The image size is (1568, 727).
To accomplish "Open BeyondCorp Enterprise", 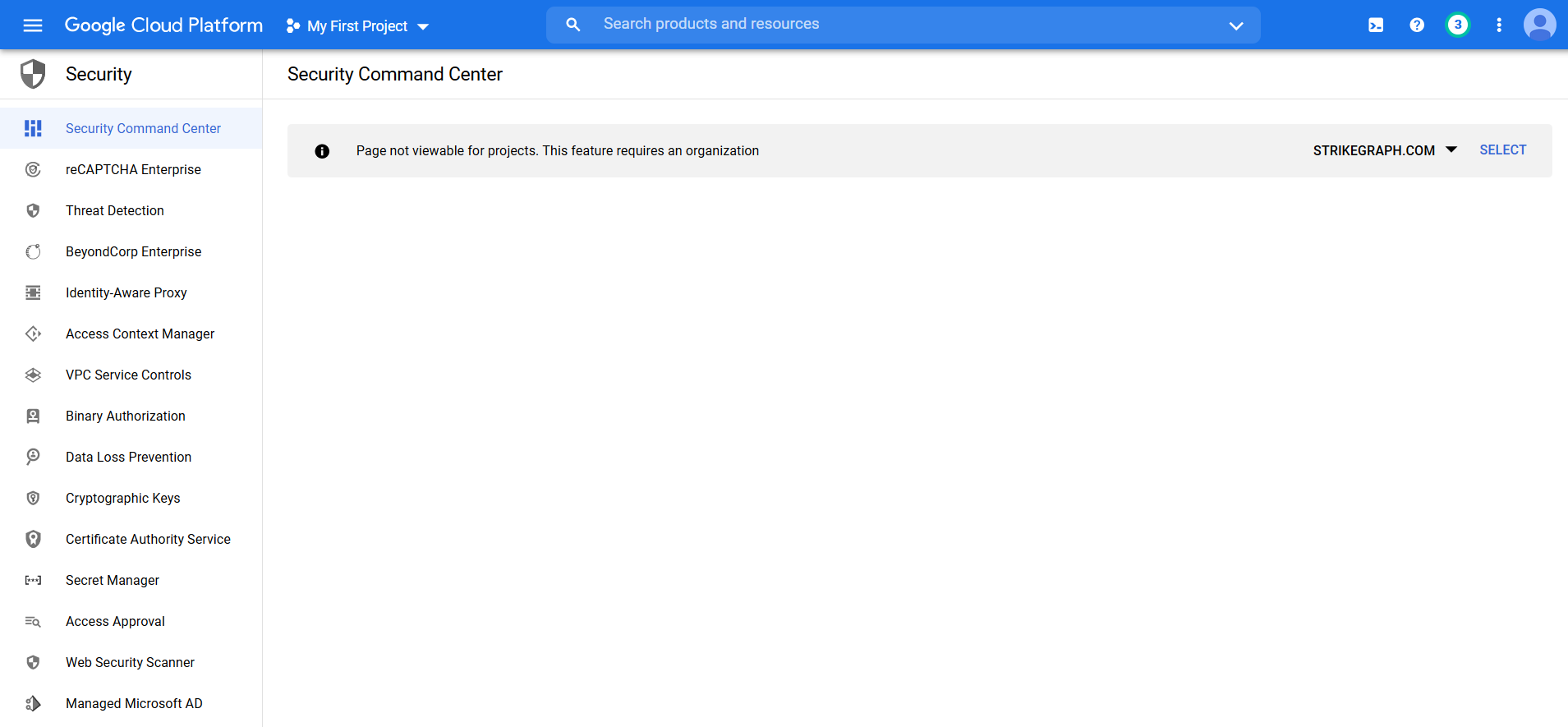I will click(133, 251).
